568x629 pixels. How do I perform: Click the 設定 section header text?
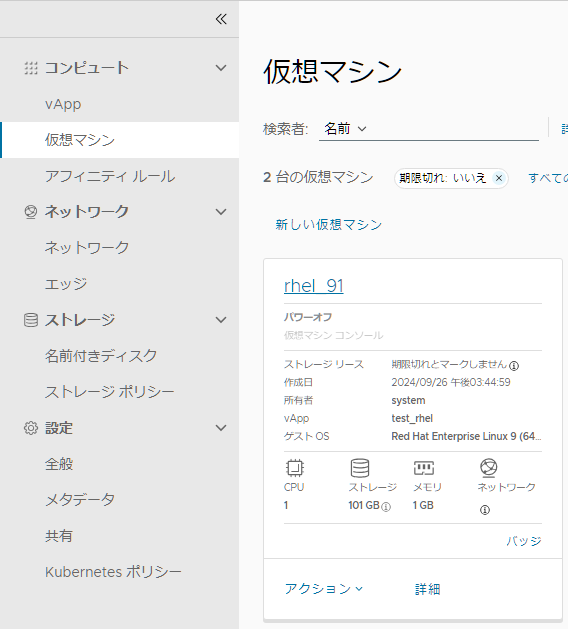coord(59,428)
